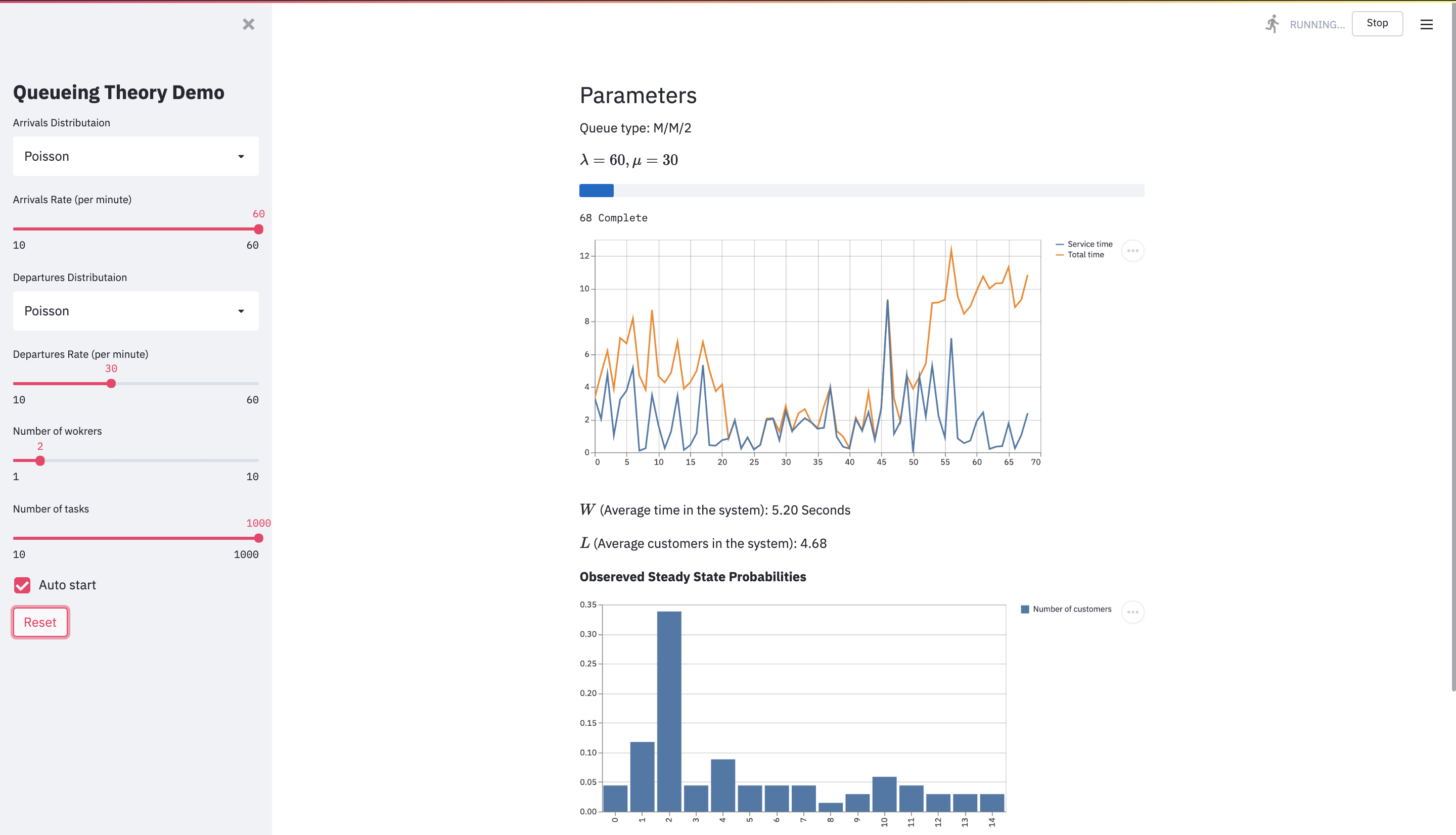This screenshot has width=1456, height=835.
Task: Click the simulation progress bar
Action: point(861,191)
